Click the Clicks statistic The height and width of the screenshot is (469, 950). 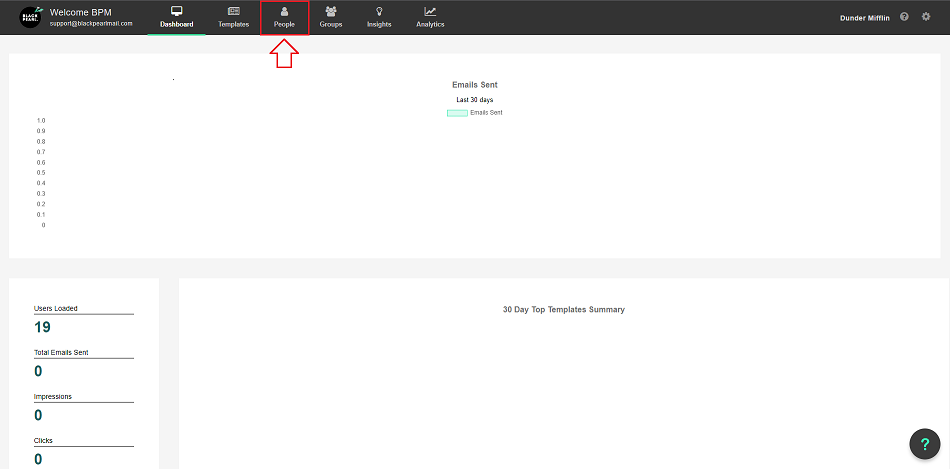tap(46, 440)
